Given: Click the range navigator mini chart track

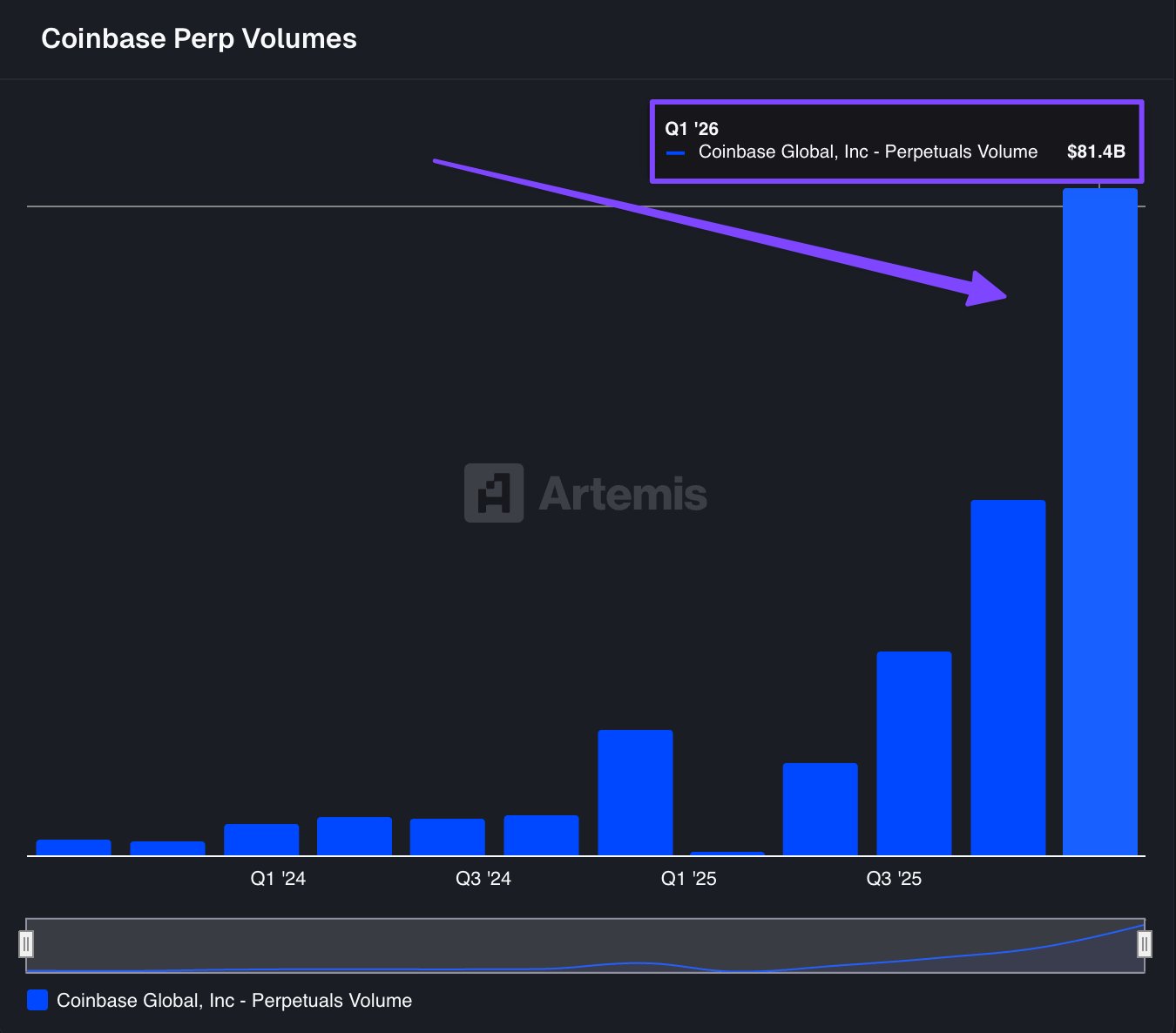Looking at the screenshot, I should pyautogui.click(x=585, y=945).
